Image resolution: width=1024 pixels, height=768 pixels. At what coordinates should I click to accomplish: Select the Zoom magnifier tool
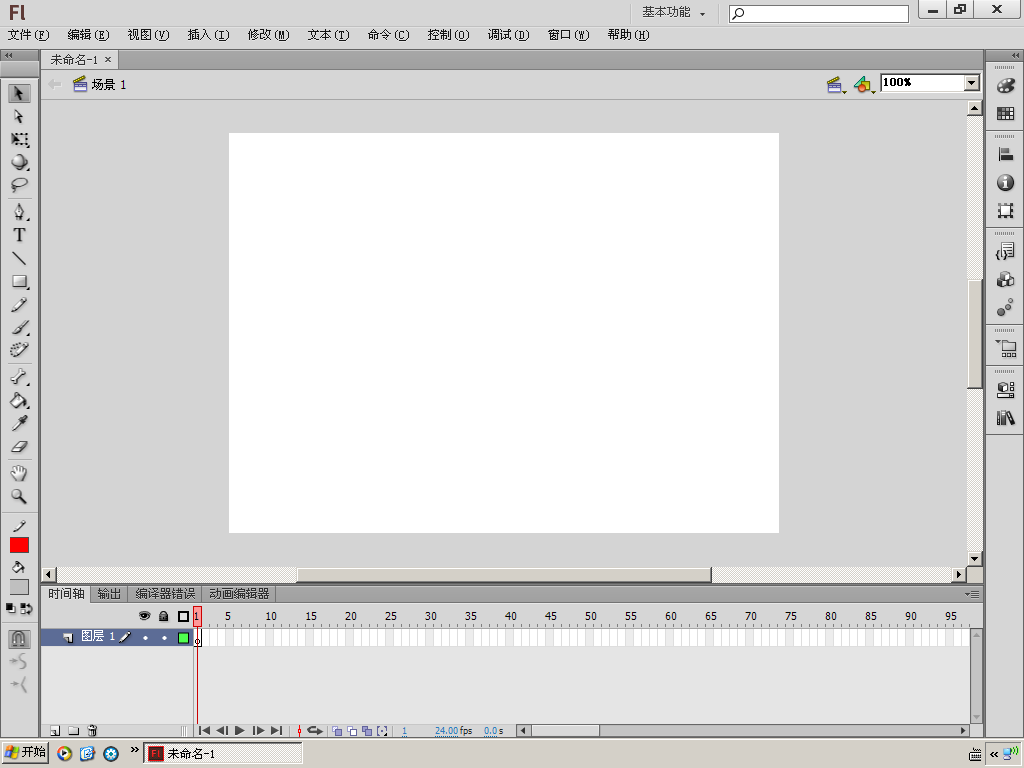click(x=19, y=496)
